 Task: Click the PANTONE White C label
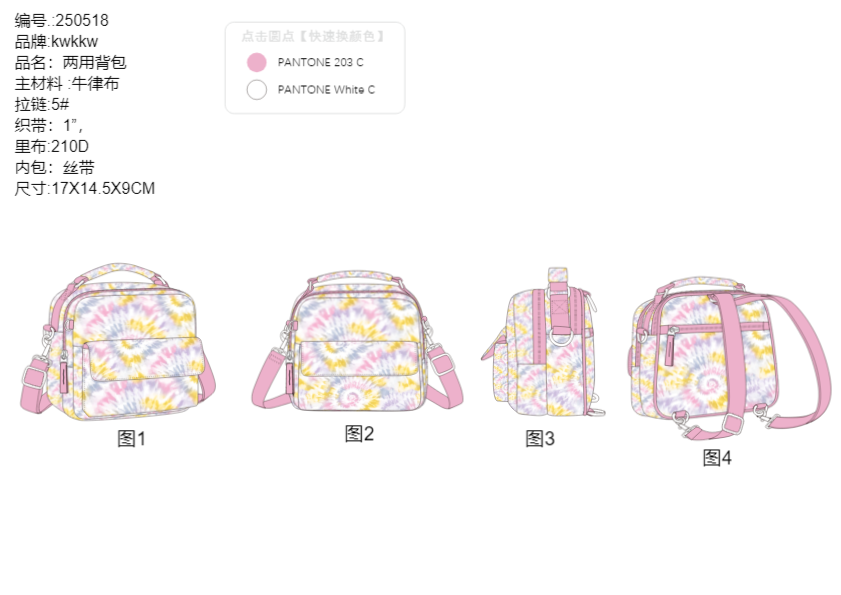tap(326, 90)
